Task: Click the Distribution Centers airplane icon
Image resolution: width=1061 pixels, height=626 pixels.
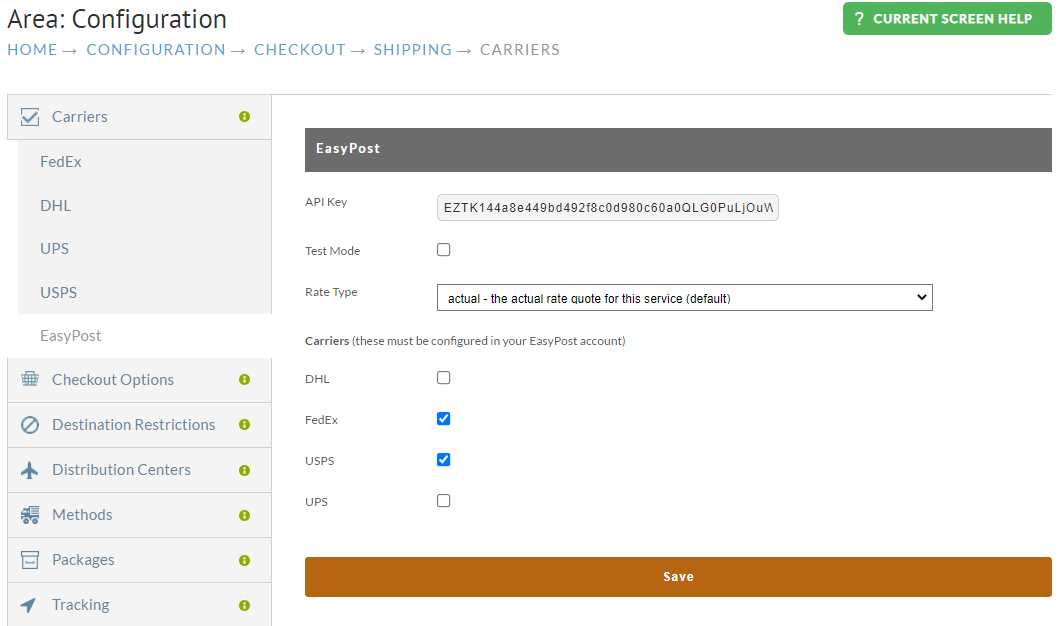Action: [30, 470]
